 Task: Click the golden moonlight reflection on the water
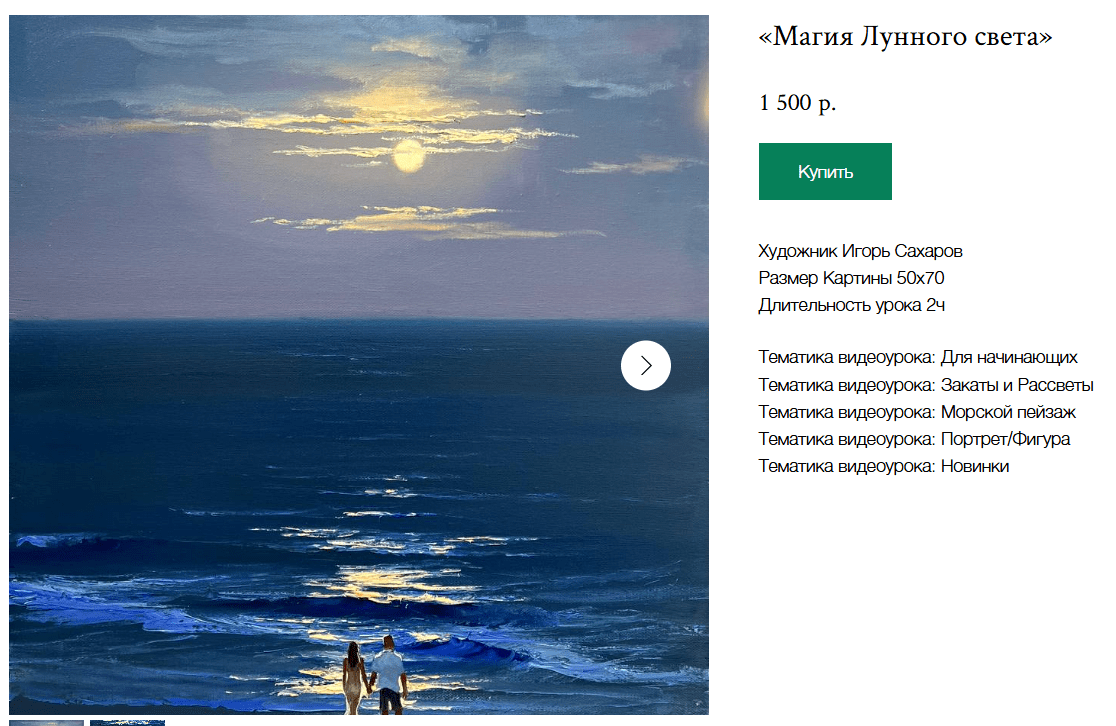(x=395, y=580)
